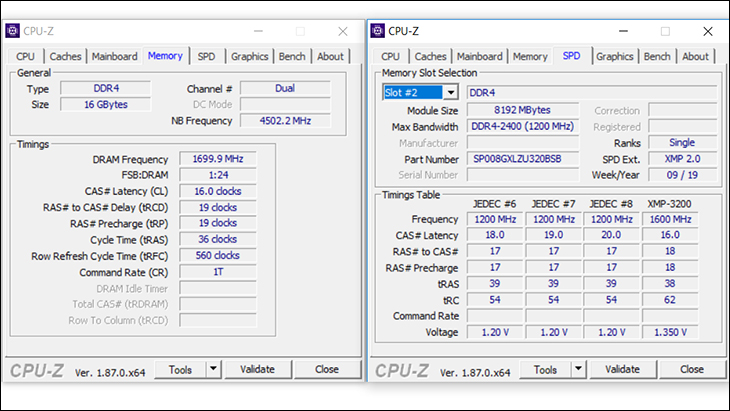Click the DDR4 slot type field in SPD
The width and height of the screenshot is (730, 411).
coord(592,93)
